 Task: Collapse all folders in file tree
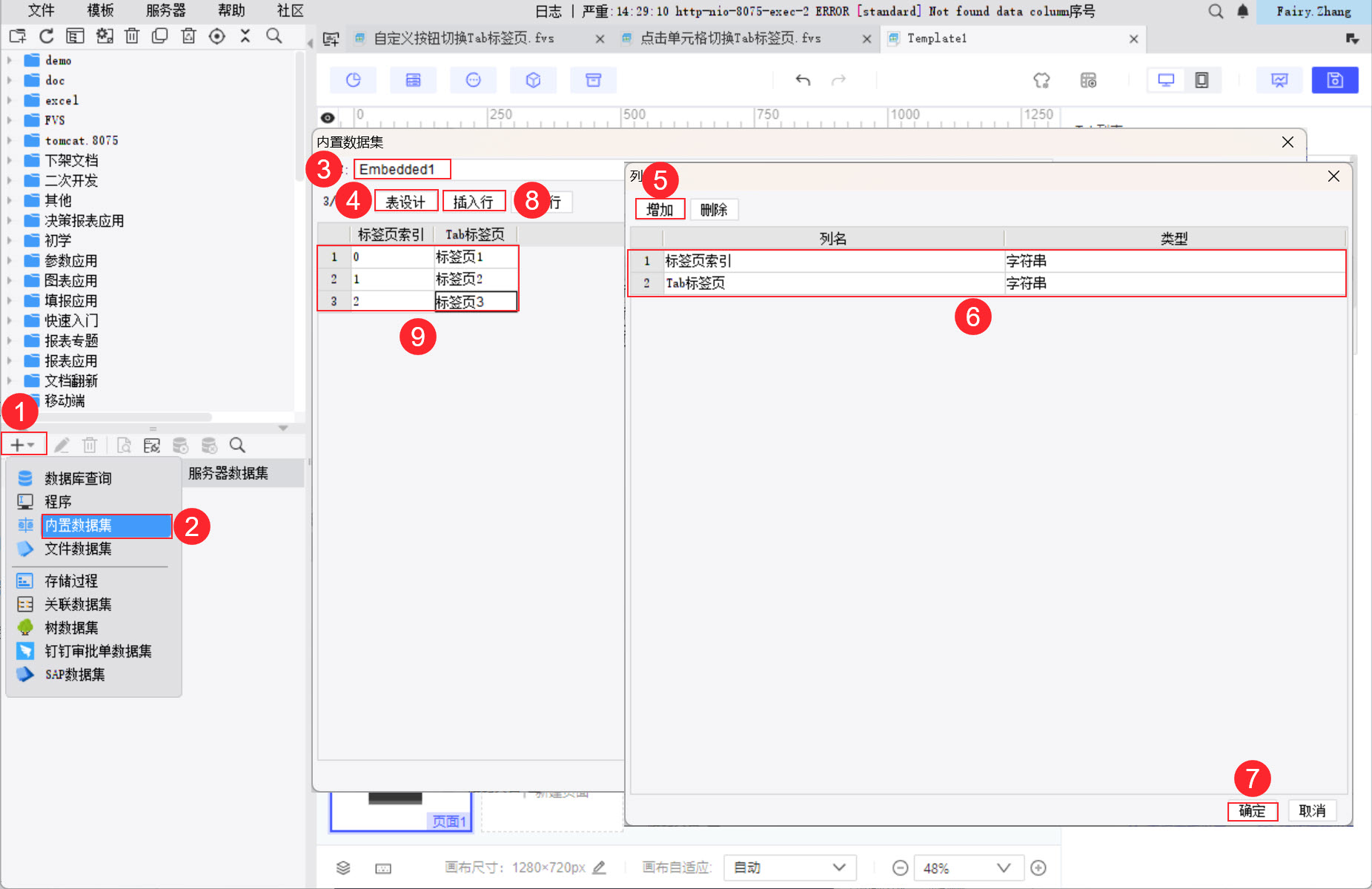245,36
